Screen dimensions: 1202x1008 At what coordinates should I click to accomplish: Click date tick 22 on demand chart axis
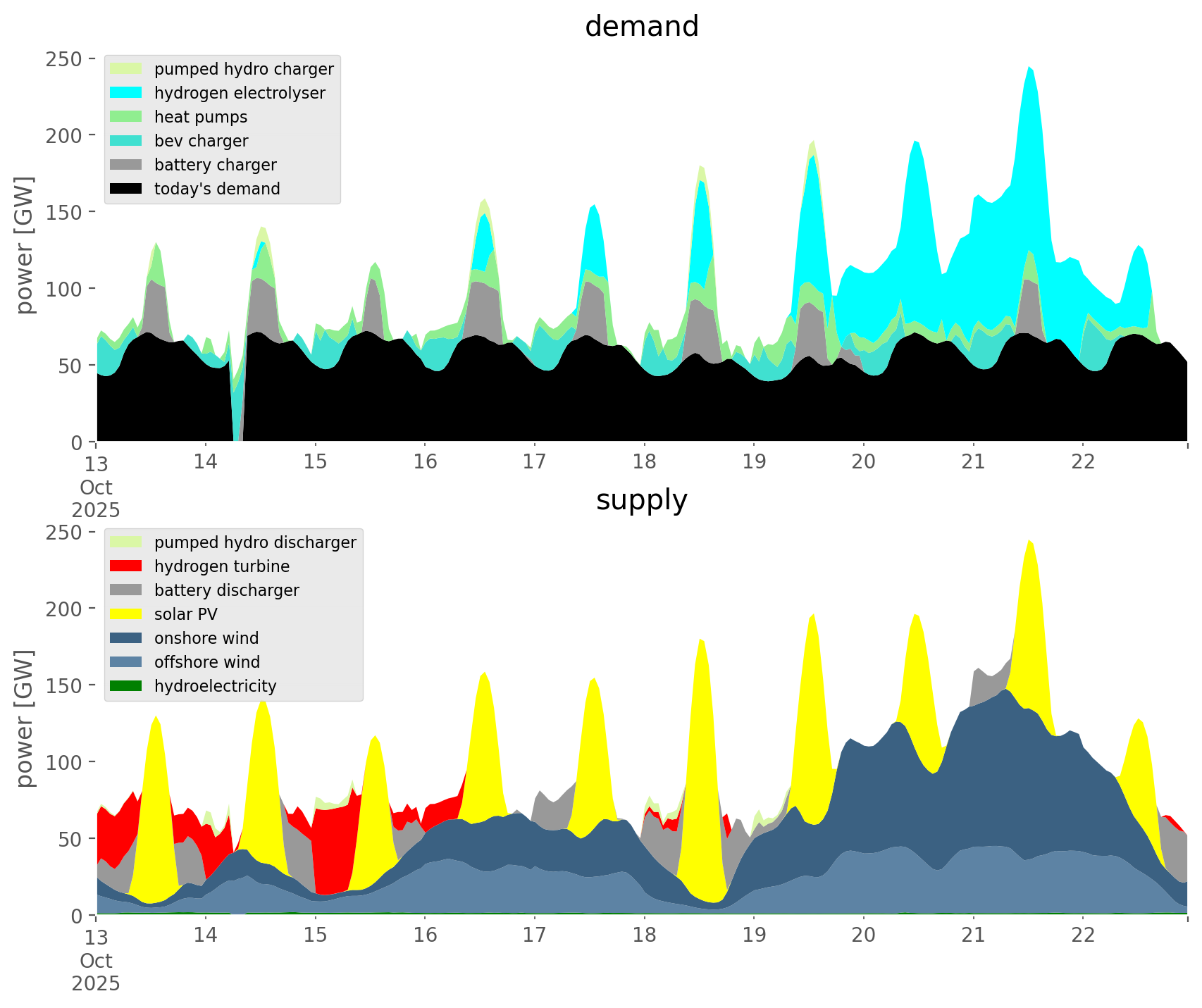(1083, 462)
